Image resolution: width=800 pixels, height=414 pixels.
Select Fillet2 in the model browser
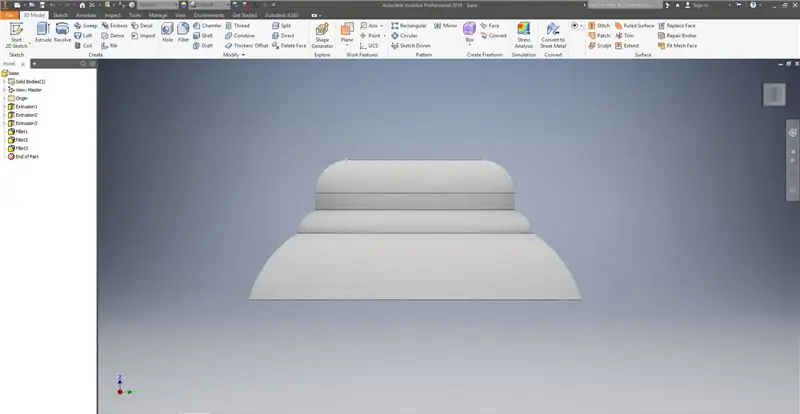coord(21,140)
